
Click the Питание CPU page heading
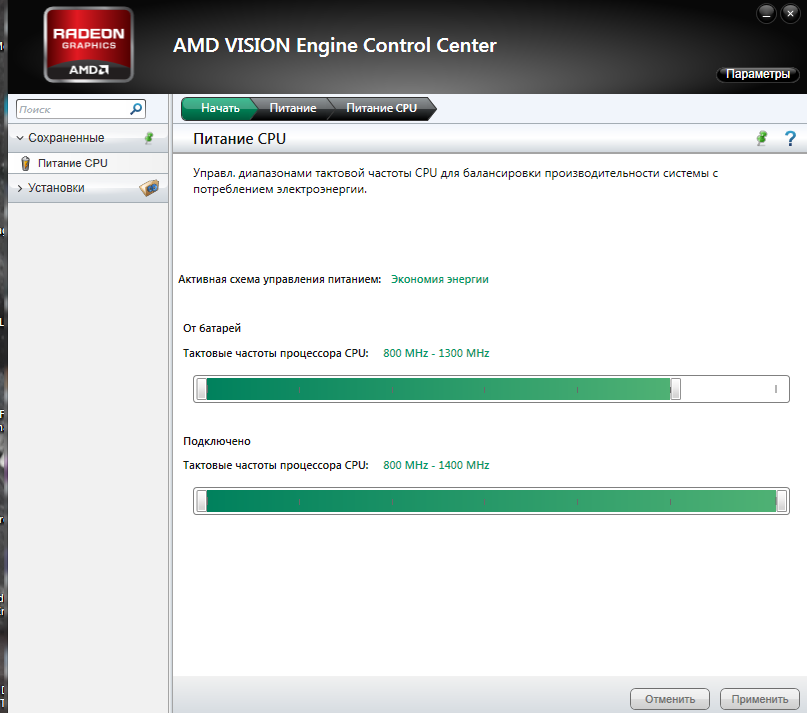pos(239,138)
